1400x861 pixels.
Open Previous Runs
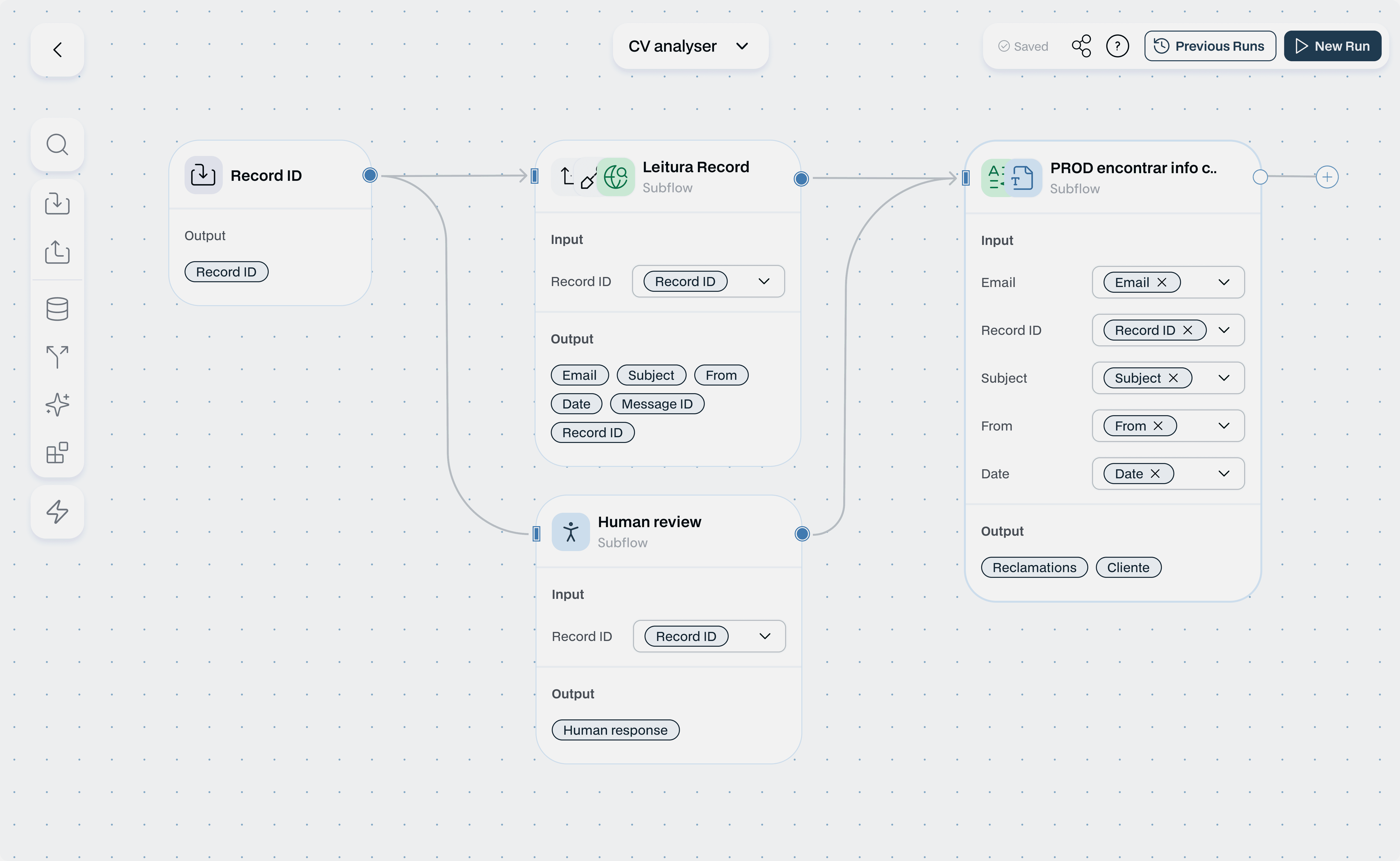click(x=1210, y=46)
